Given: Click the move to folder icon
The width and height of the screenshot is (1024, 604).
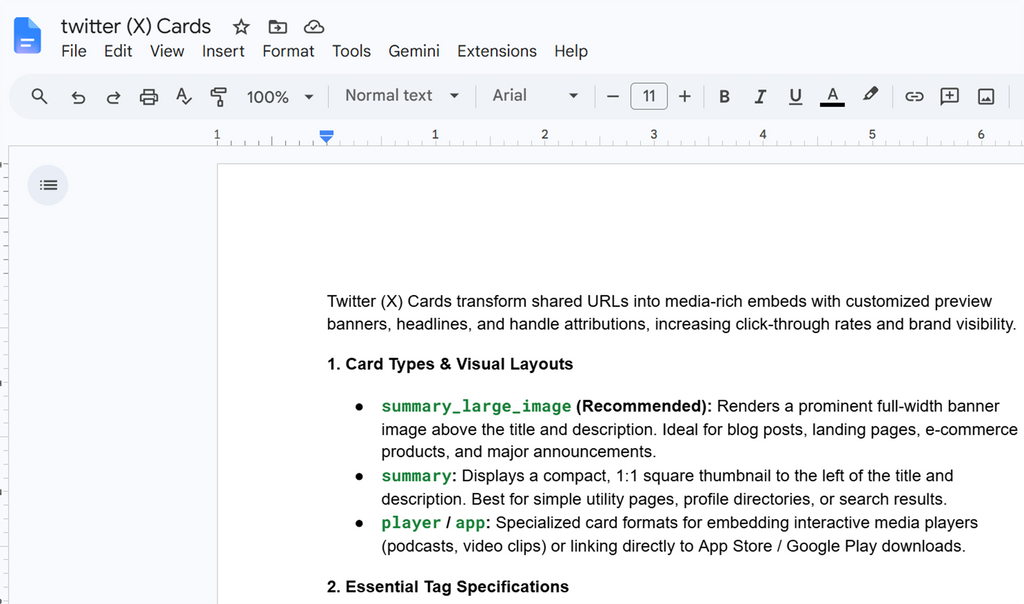Looking at the screenshot, I should (x=278, y=27).
